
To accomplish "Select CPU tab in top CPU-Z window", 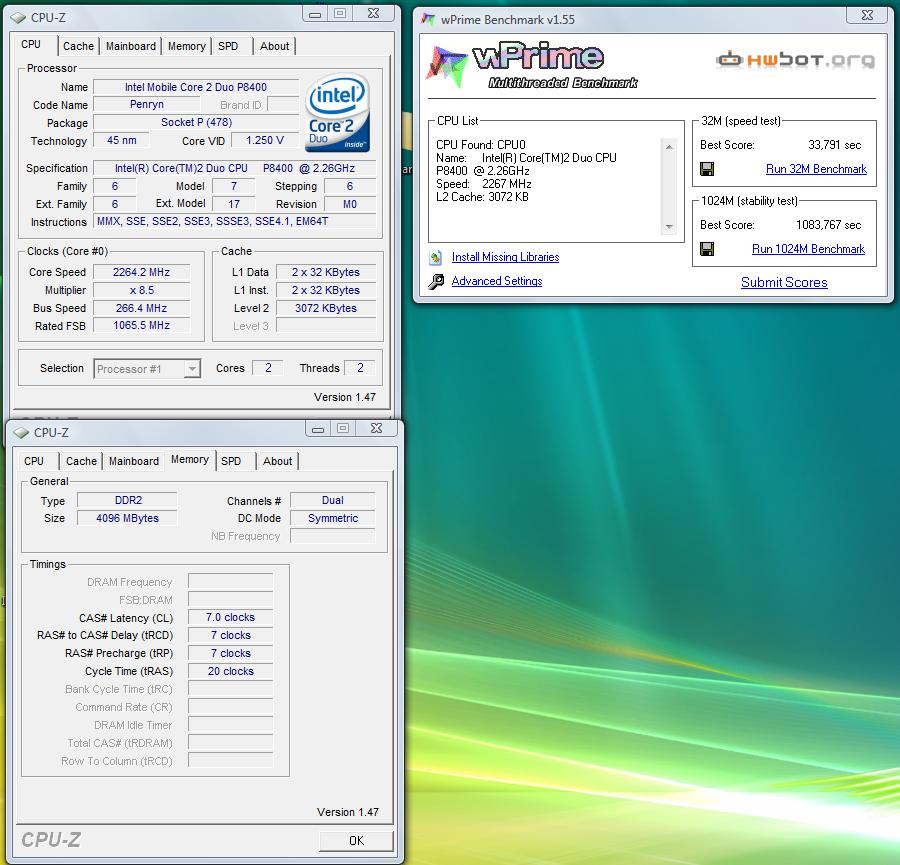I will click(x=32, y=44).
